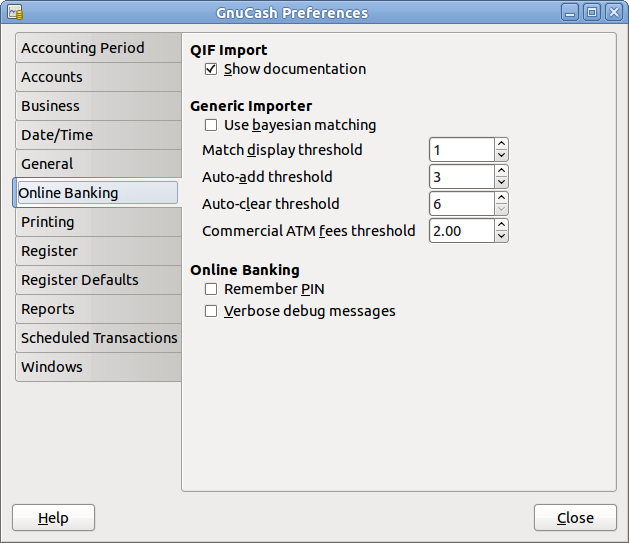
Task: Select the Business tab
Action: click(x=98, y=106)
